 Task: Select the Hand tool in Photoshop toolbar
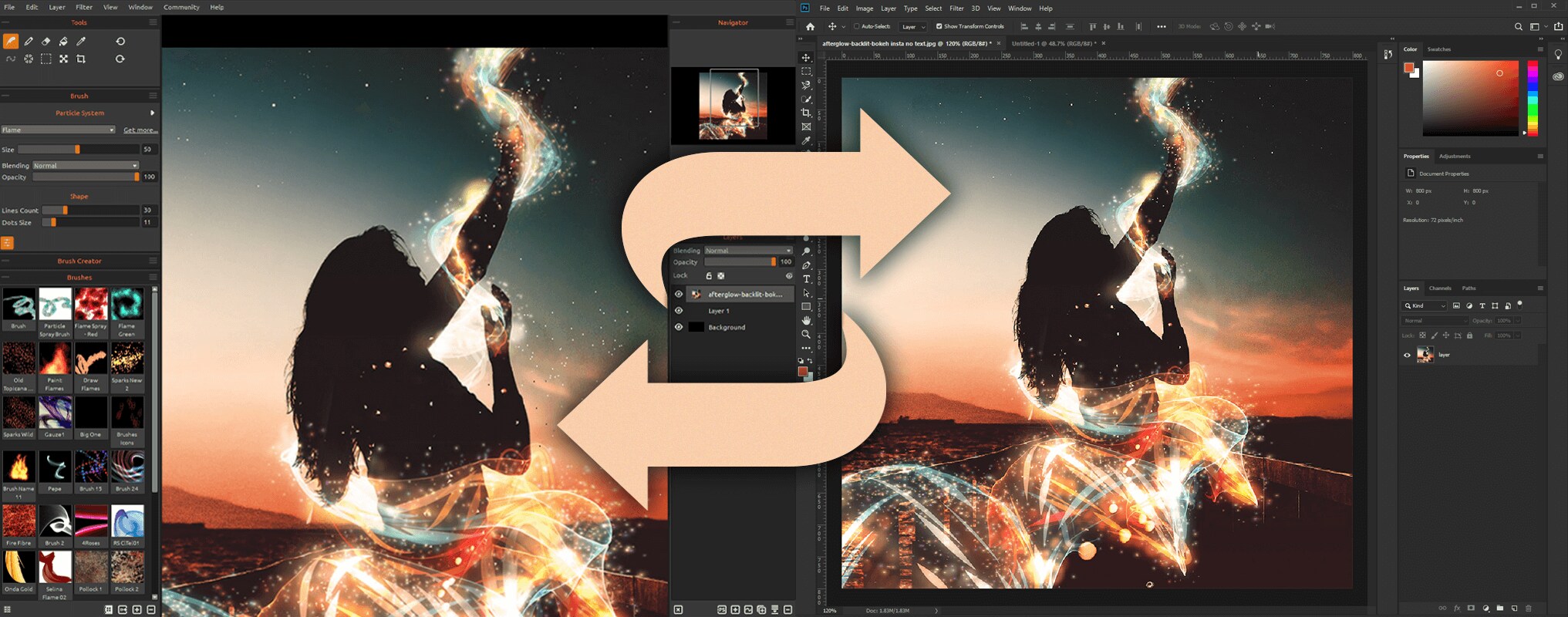pos(806,320)
